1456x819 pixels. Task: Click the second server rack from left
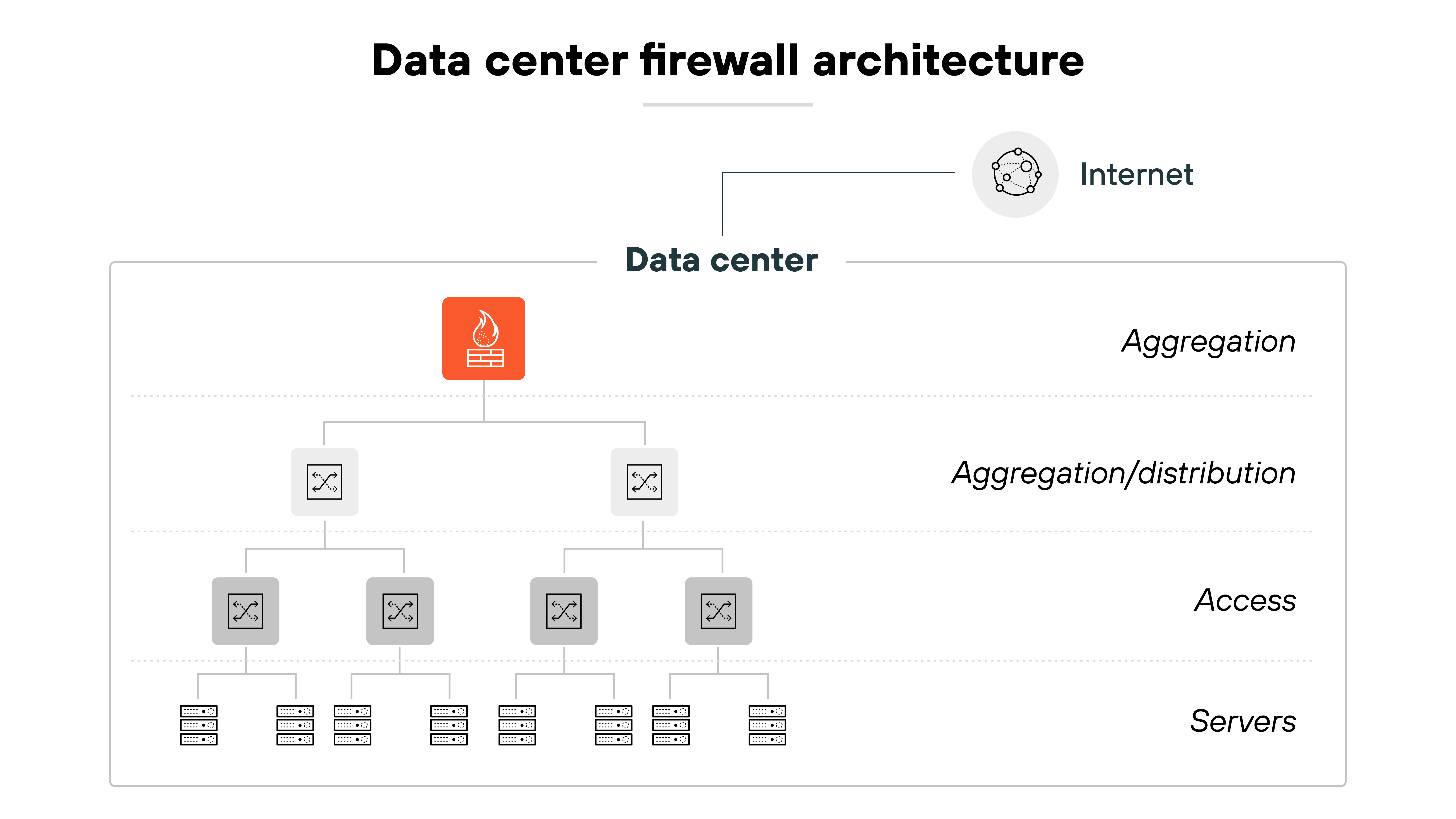(x=295, y=725)
